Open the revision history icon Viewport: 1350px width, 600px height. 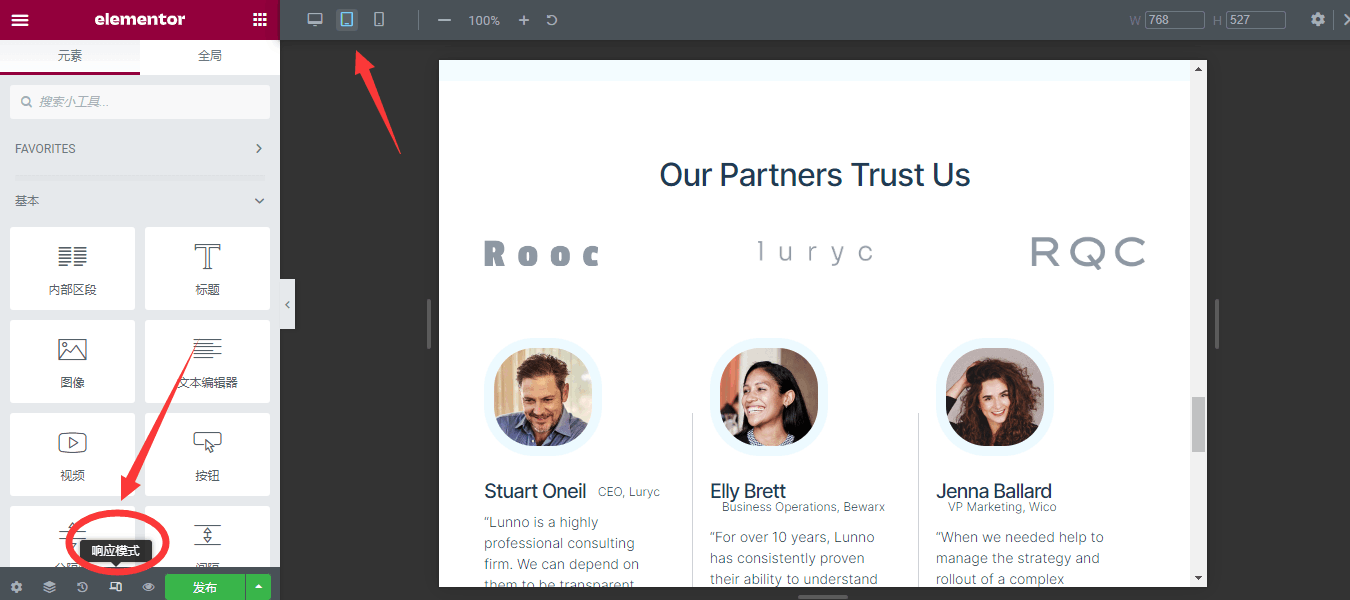(x=82, y=587)
